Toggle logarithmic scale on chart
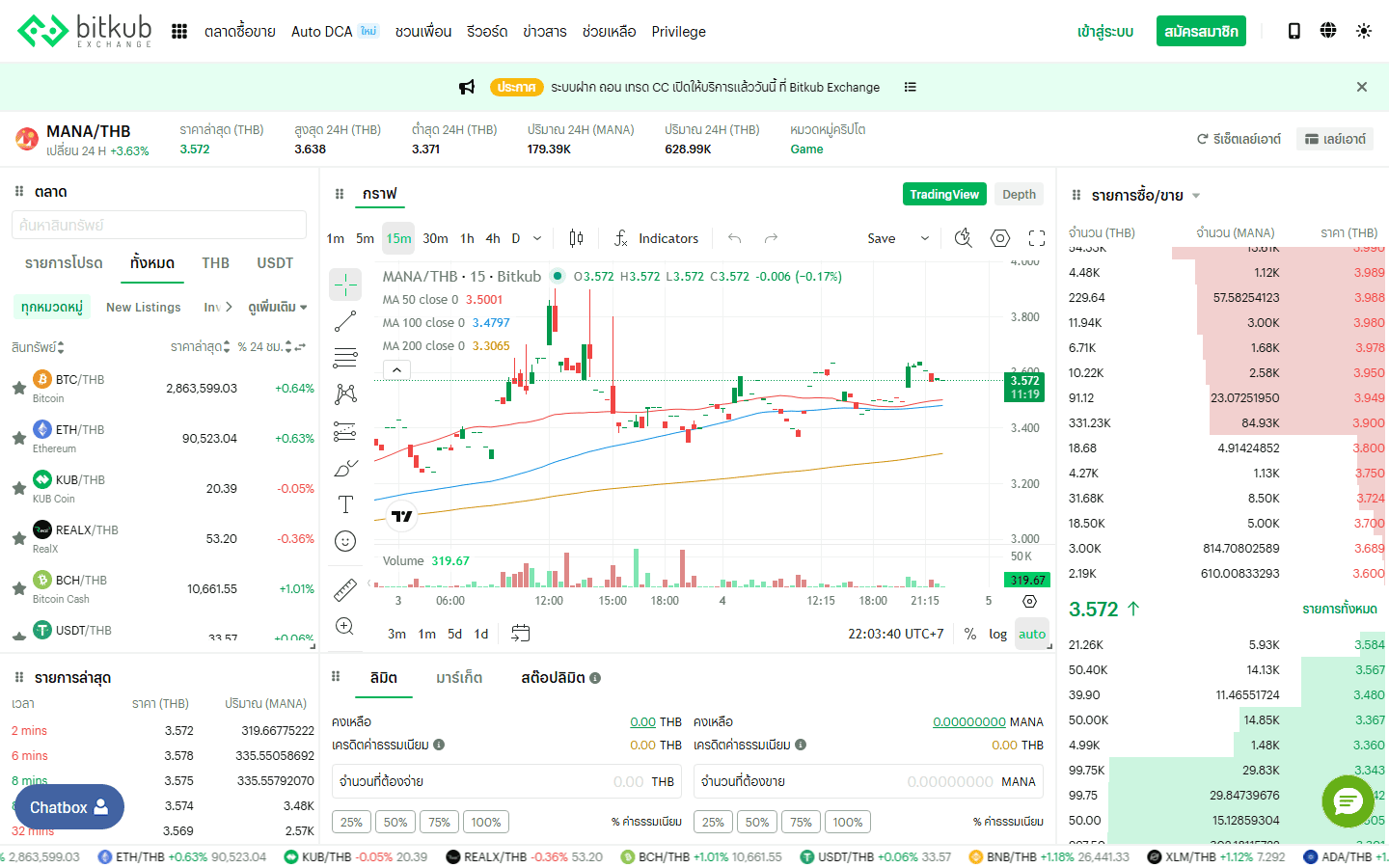This screenshot has height=868, width=1389. click(997, 634)
